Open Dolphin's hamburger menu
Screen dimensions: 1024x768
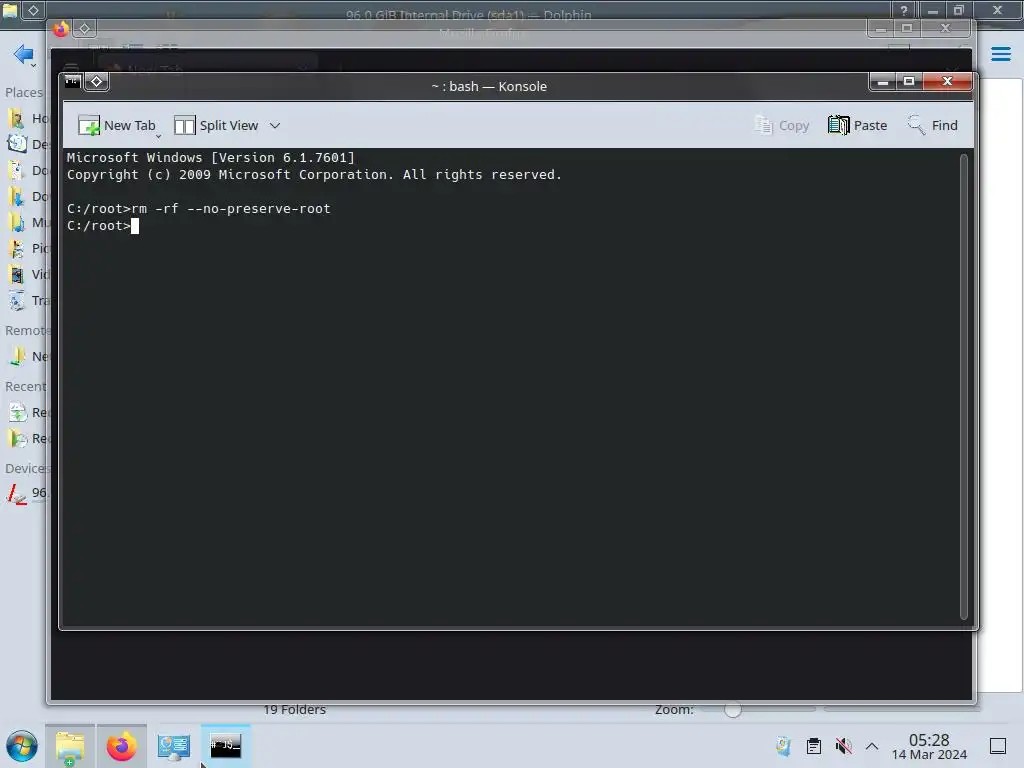(1000, 54)
